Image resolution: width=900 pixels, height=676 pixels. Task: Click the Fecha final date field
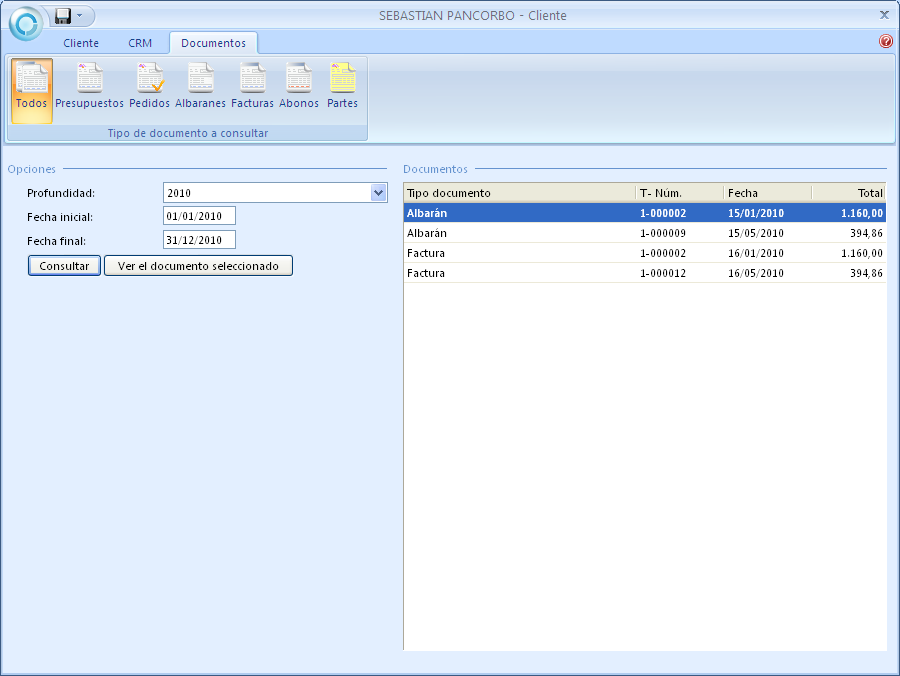(199, 240)
